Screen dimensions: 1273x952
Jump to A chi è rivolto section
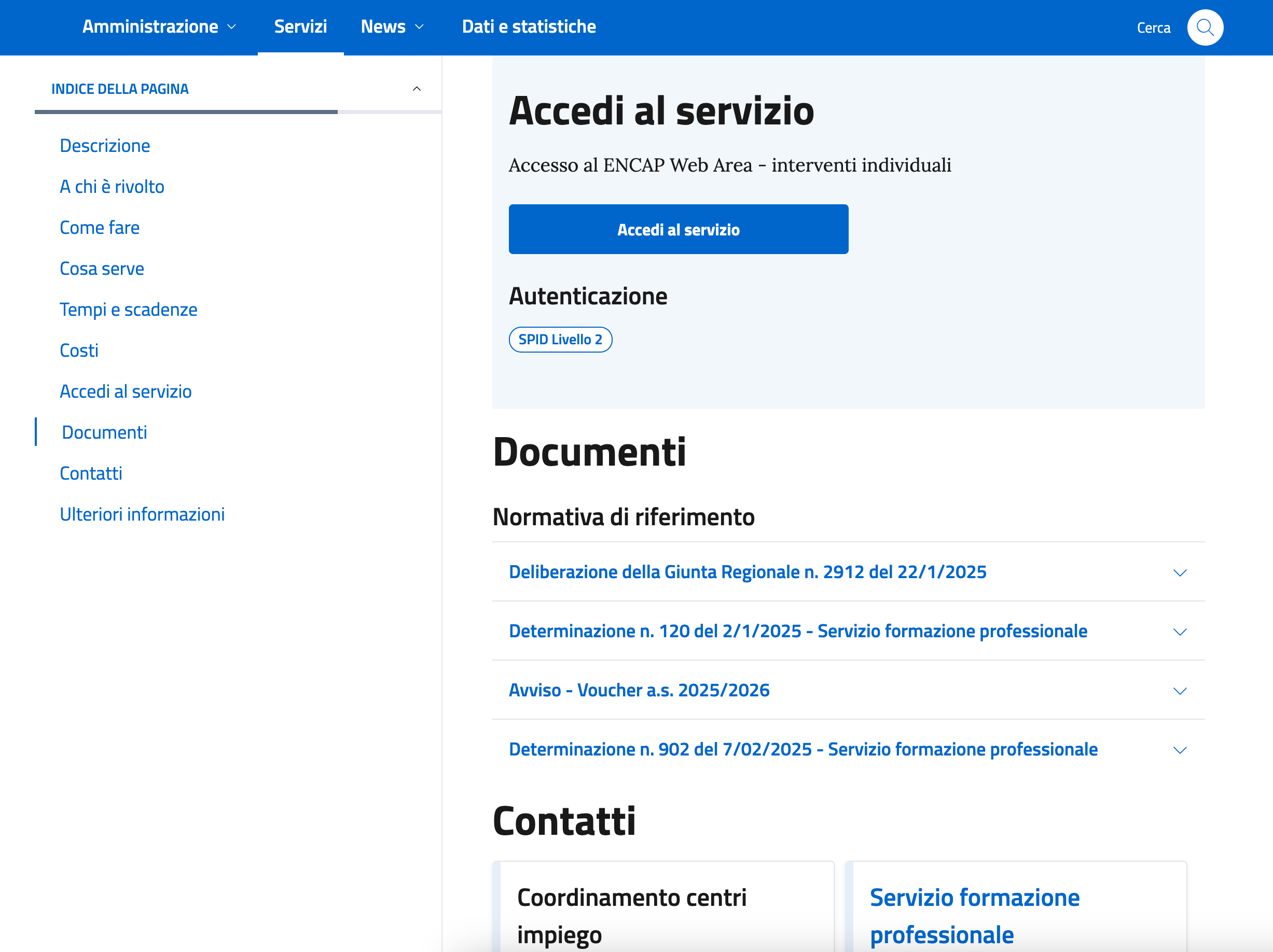112,186
